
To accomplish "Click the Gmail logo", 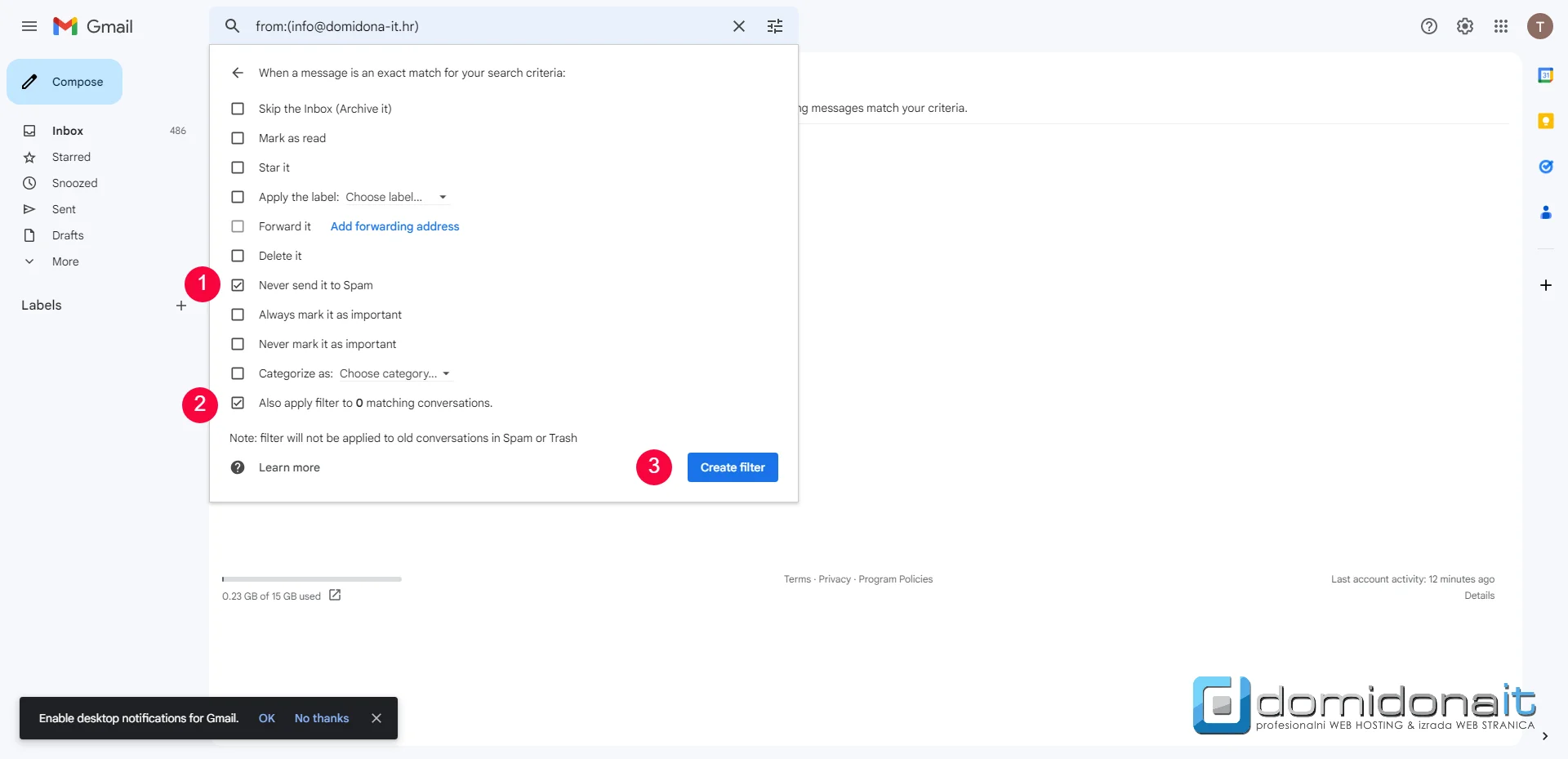I will pyautogui.click(x=92, y=26).
